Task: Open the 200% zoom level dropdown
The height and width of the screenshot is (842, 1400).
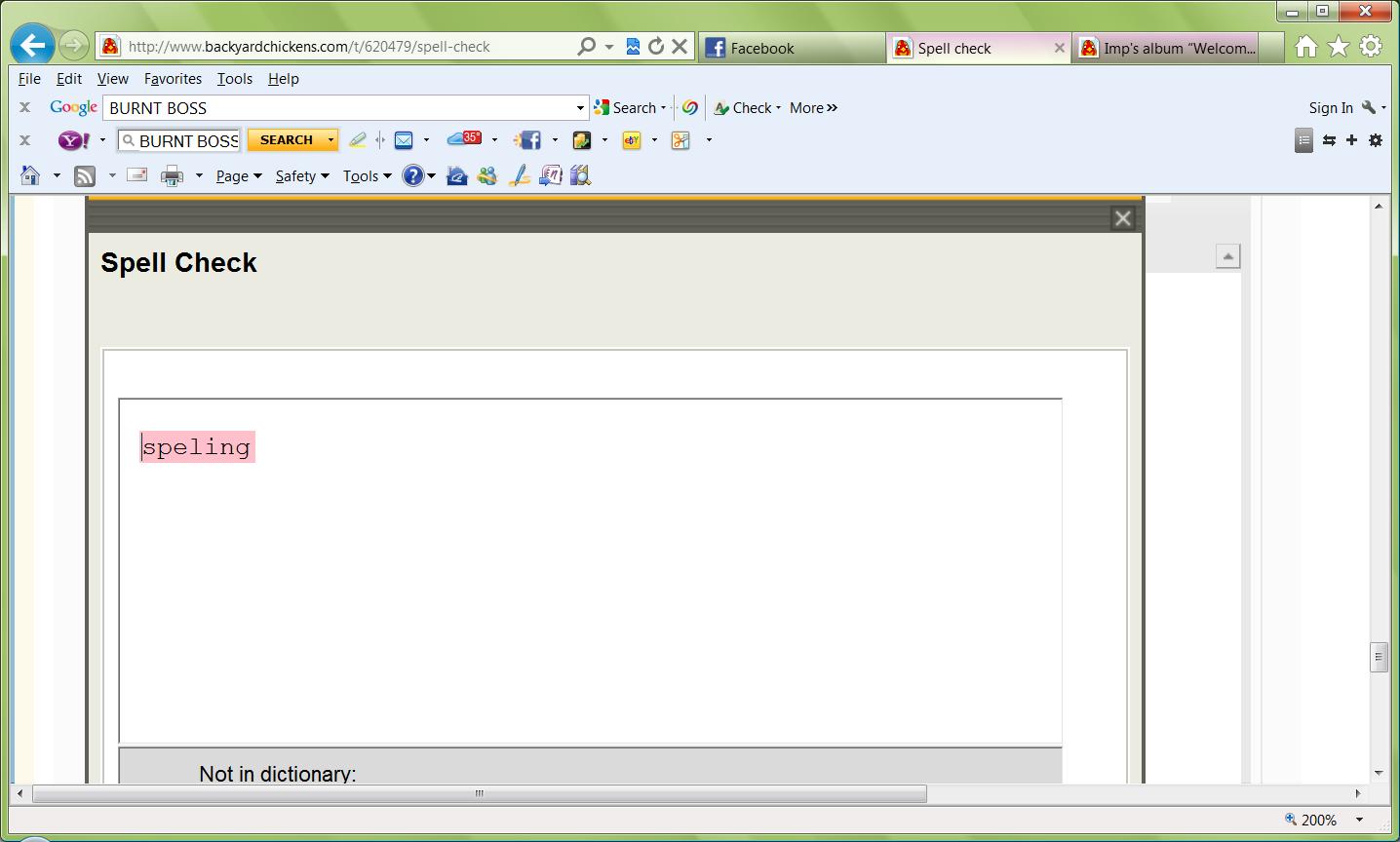Action: tap(1359, 820)
